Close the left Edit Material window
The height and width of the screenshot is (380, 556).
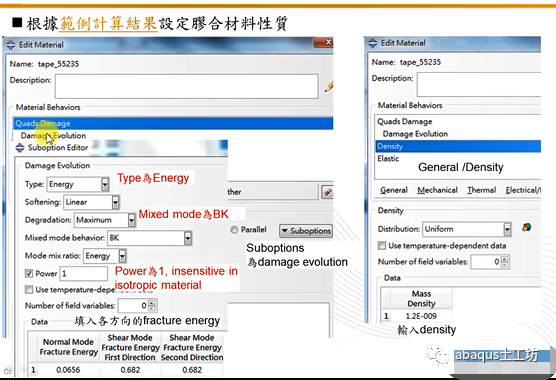(323, 43)
